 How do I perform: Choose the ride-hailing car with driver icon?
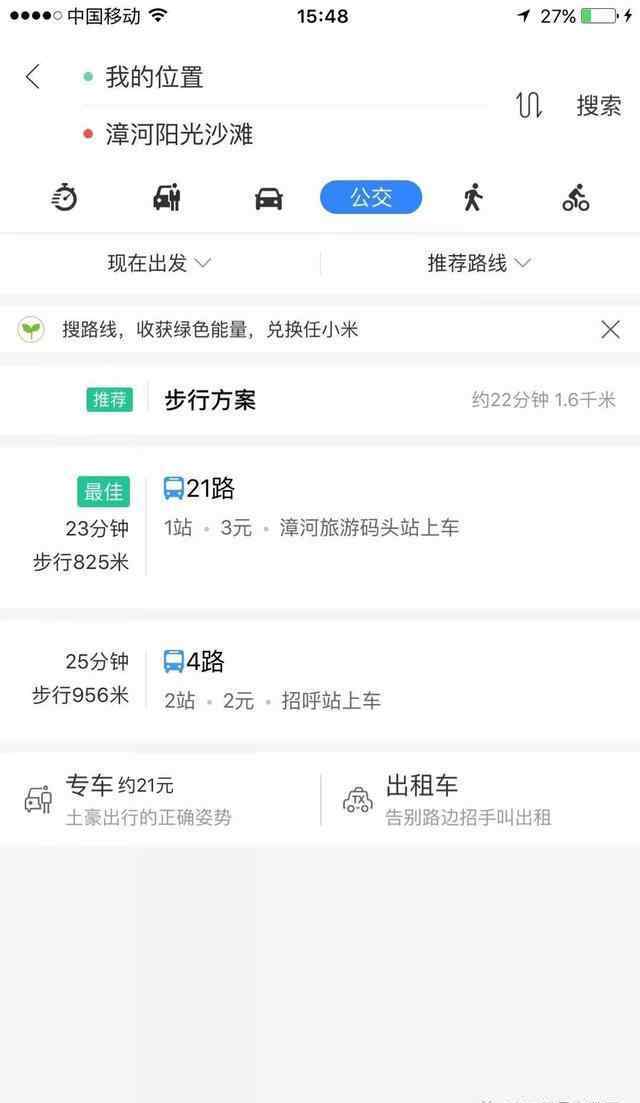(x=167, y=198)
